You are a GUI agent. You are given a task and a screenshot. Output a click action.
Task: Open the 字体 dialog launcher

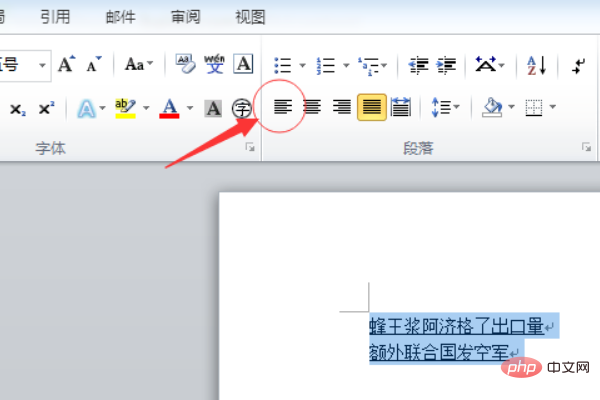[251, 148]
